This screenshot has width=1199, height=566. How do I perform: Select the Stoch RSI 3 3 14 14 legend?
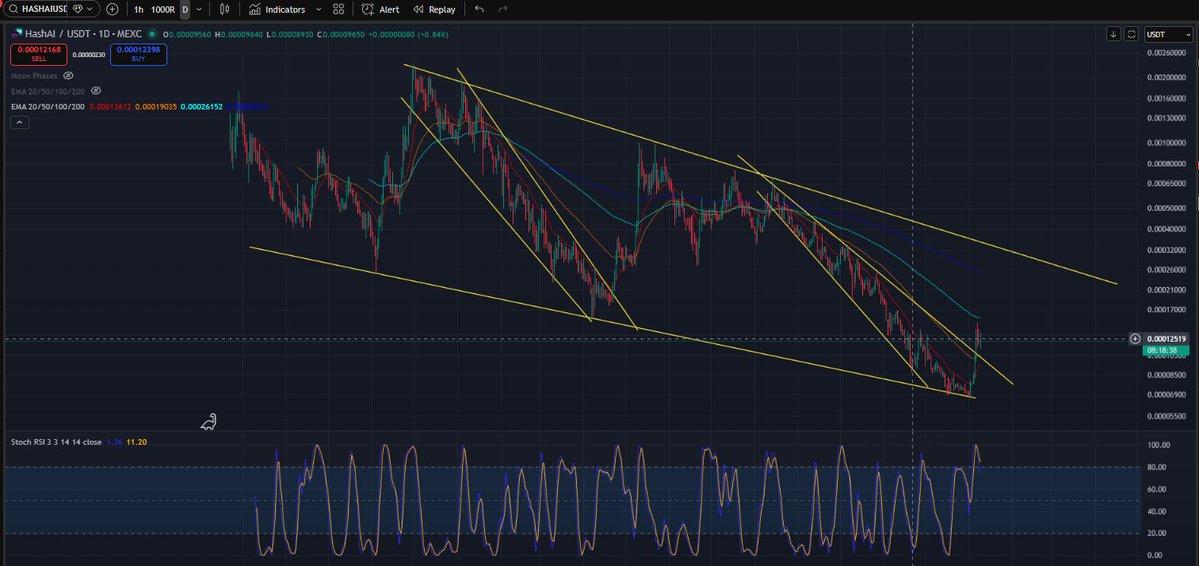tap(56, 442)
